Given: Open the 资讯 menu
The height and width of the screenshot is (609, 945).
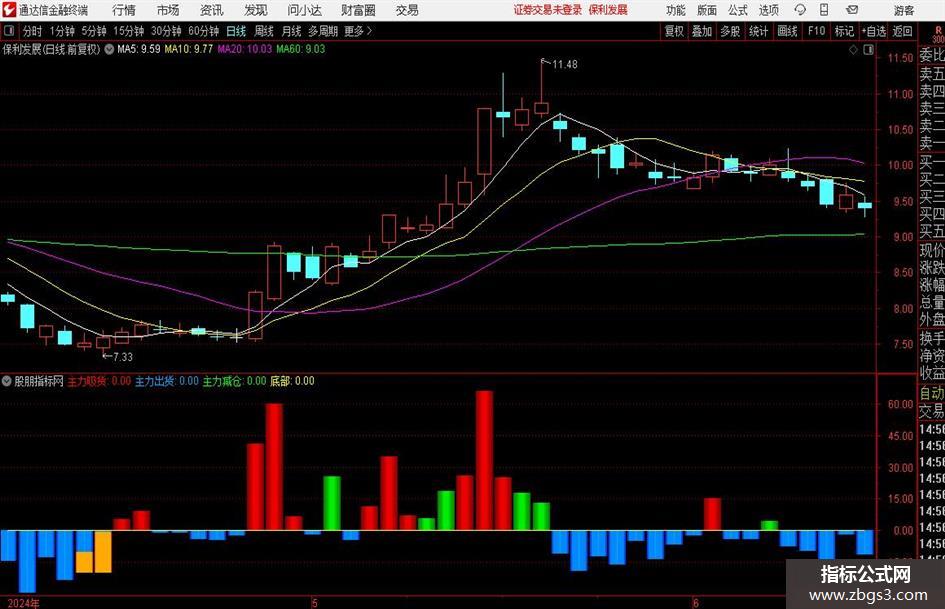Looking at the screenshot, I should pyautogui.click(x=212, y=10).
